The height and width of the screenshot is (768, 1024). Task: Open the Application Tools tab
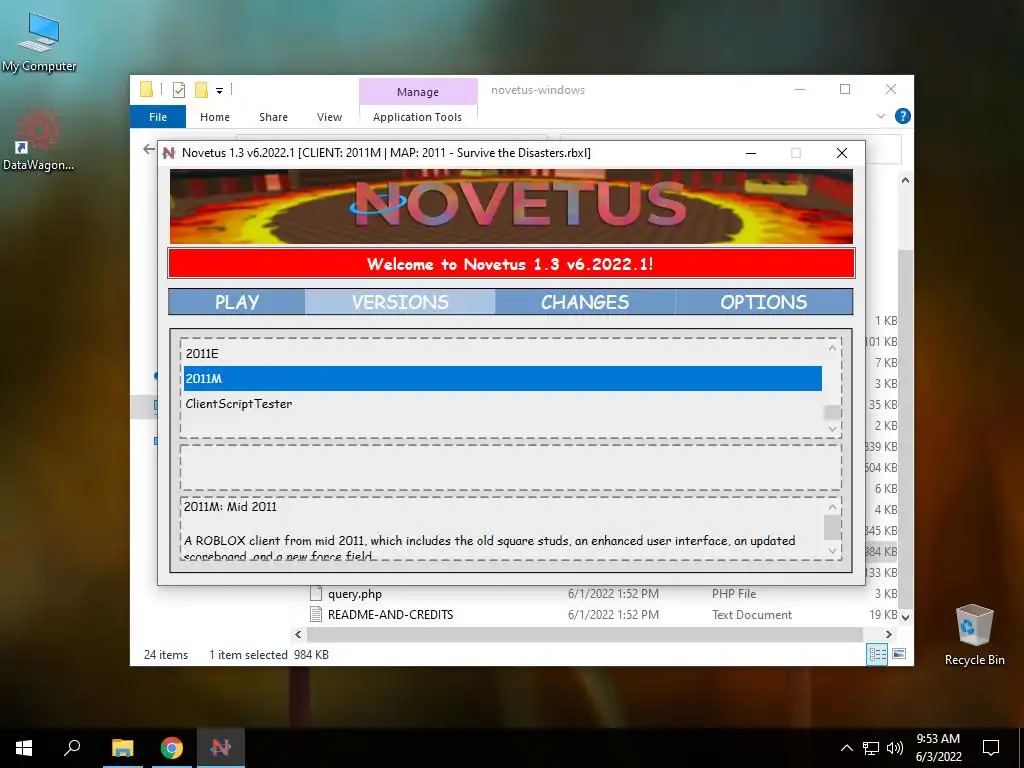[417, 117]
